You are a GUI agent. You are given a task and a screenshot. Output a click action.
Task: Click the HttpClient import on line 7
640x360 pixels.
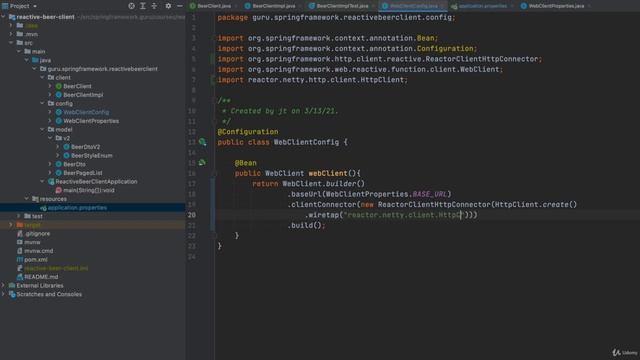(312, 80)
